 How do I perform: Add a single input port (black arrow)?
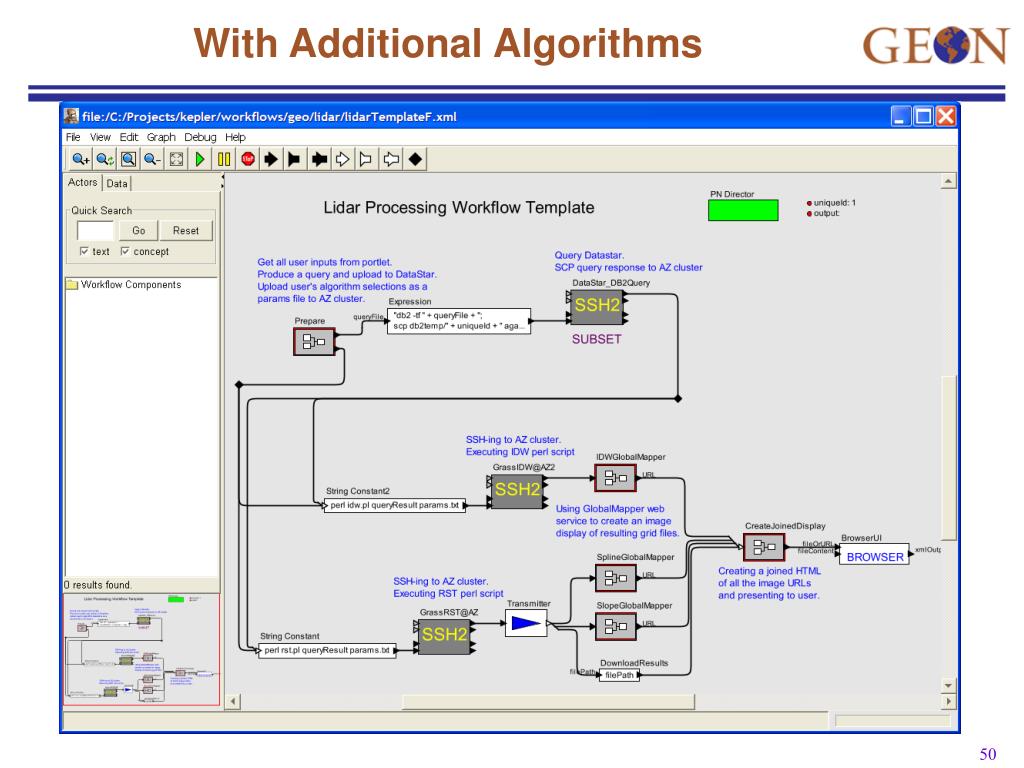click(x=271, y=159)
